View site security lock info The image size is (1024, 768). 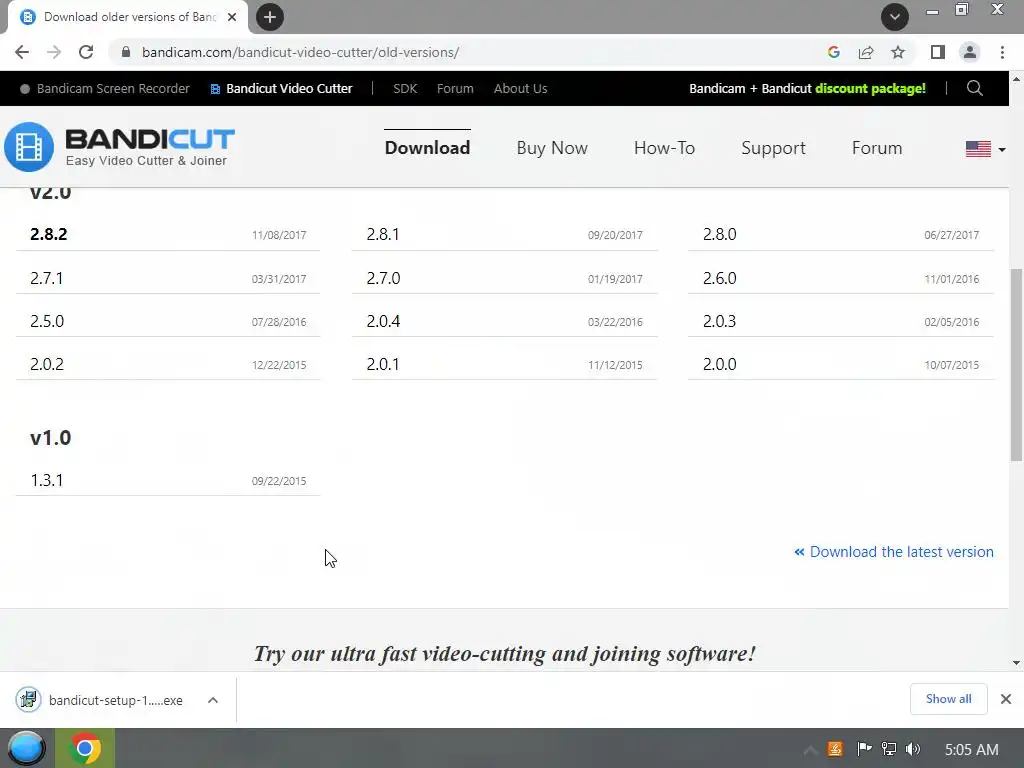pyautogui.click(x=126, y=52)
